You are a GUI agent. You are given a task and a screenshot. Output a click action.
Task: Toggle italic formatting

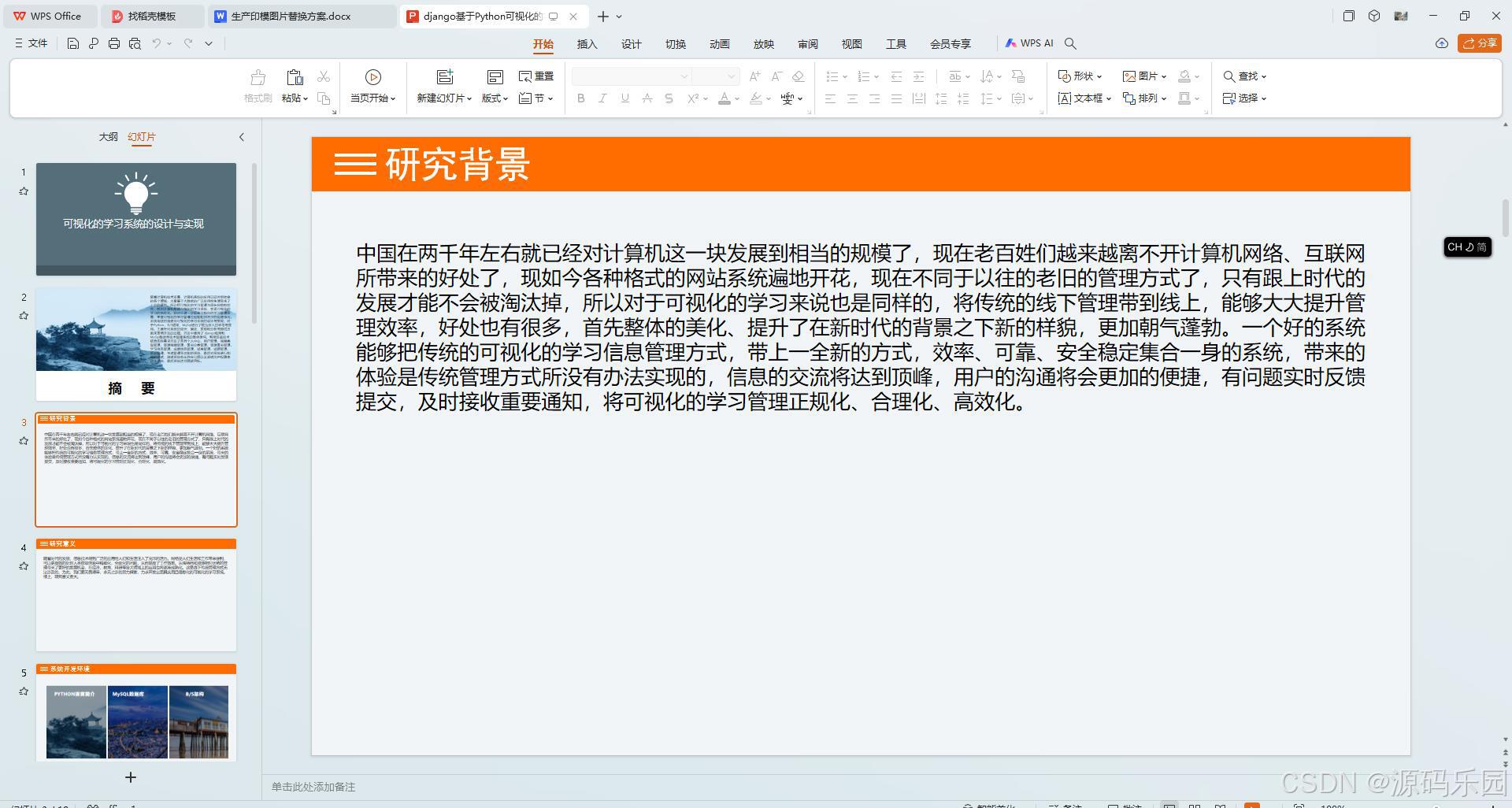click(602, 98)
